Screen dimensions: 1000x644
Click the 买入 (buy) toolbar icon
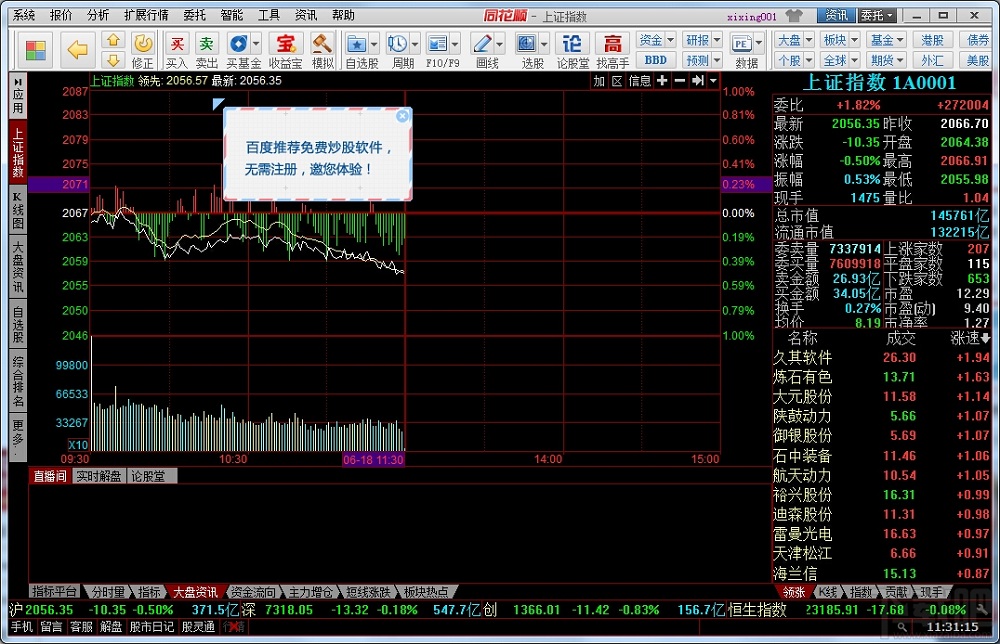click(177, 44)
